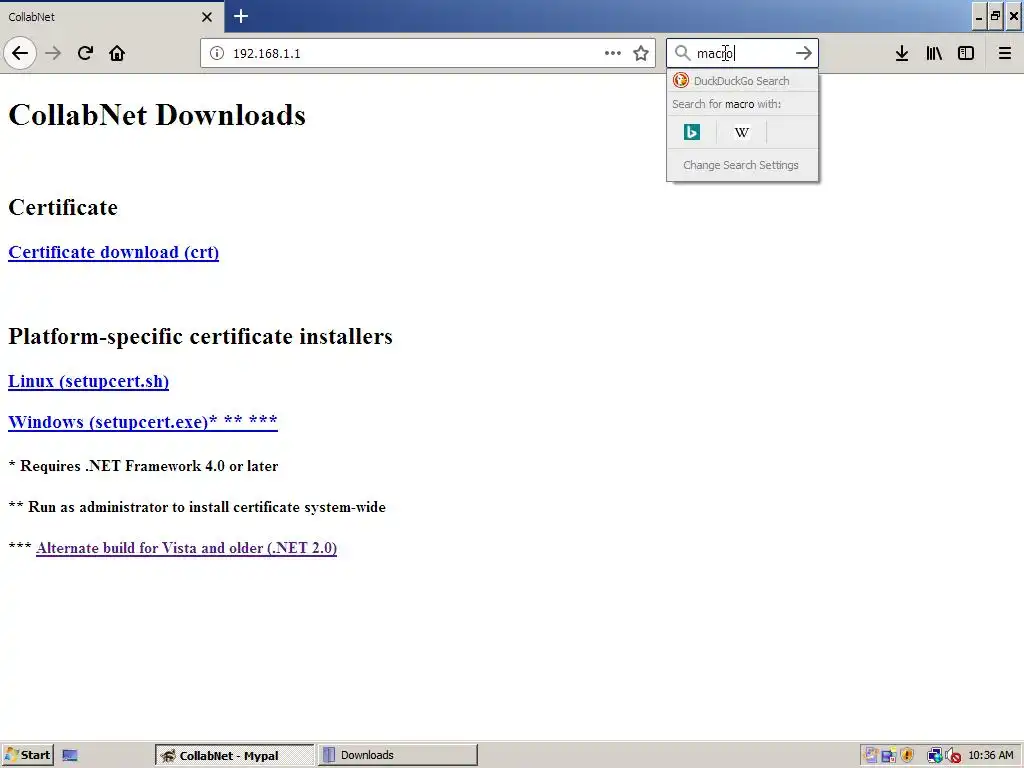Open page actions three-dot menu
Screen dimensions: 1024x768
613,53
